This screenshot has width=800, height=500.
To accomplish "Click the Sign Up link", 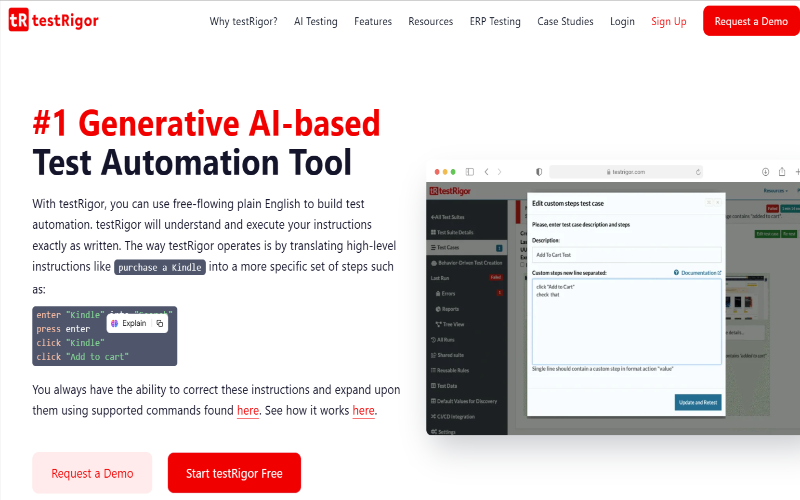I will 669,21.
